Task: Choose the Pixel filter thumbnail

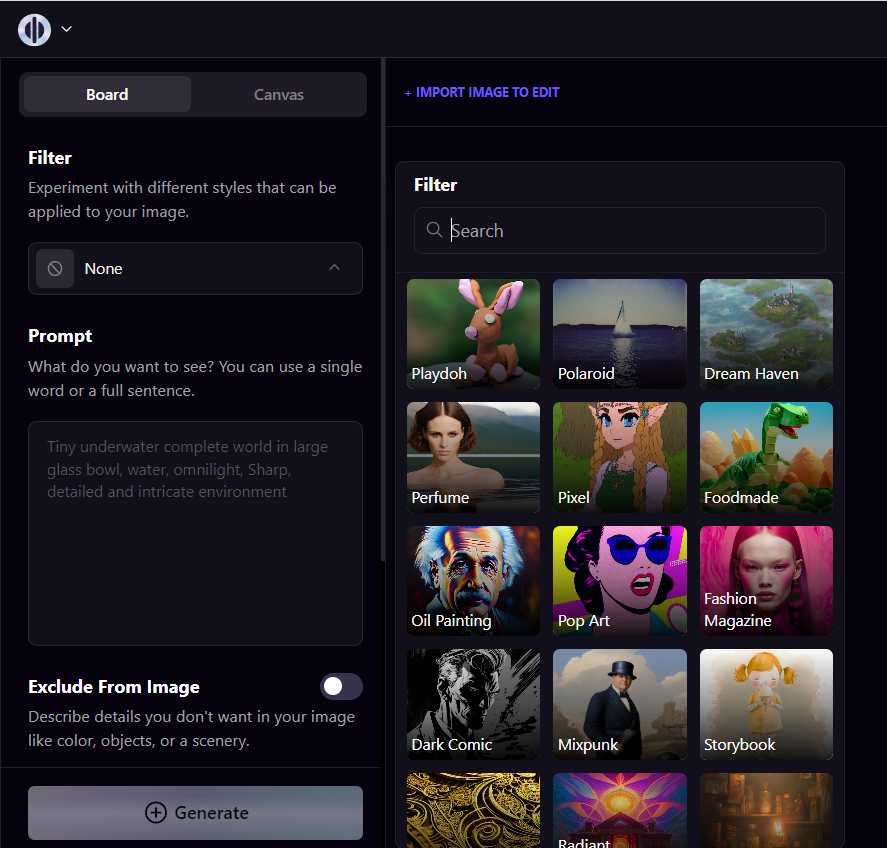Action: 619,457
